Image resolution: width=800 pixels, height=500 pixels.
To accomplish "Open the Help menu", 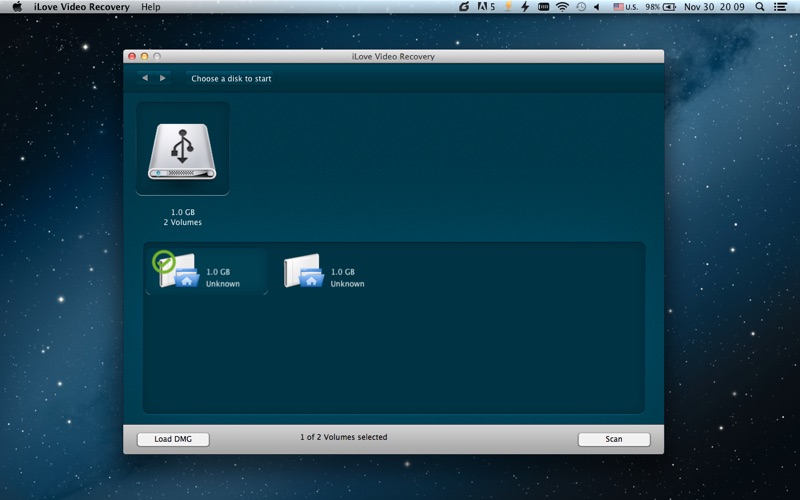I will [x=151, y=7].
